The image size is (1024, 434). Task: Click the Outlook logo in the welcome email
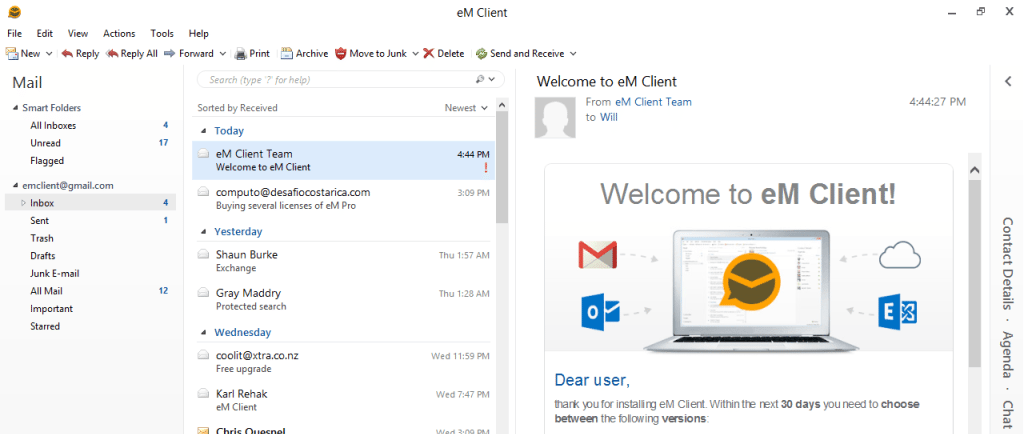click(x=600, y=313)
